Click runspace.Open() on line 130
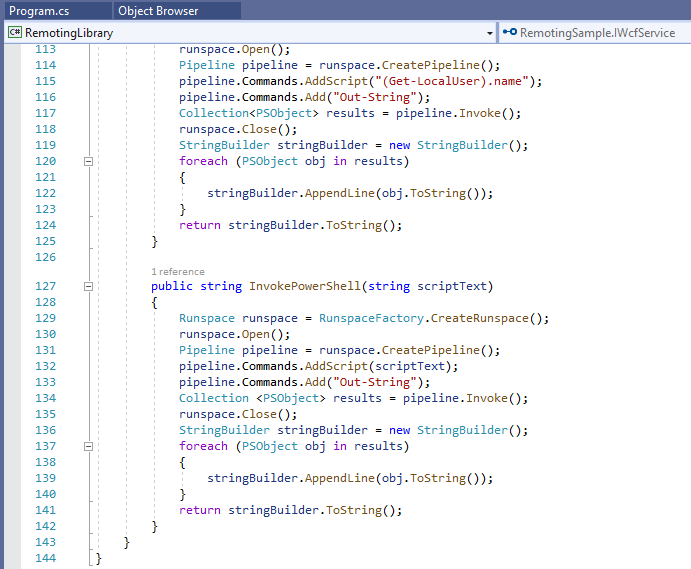The image size is (691, 569). [234, 335]
